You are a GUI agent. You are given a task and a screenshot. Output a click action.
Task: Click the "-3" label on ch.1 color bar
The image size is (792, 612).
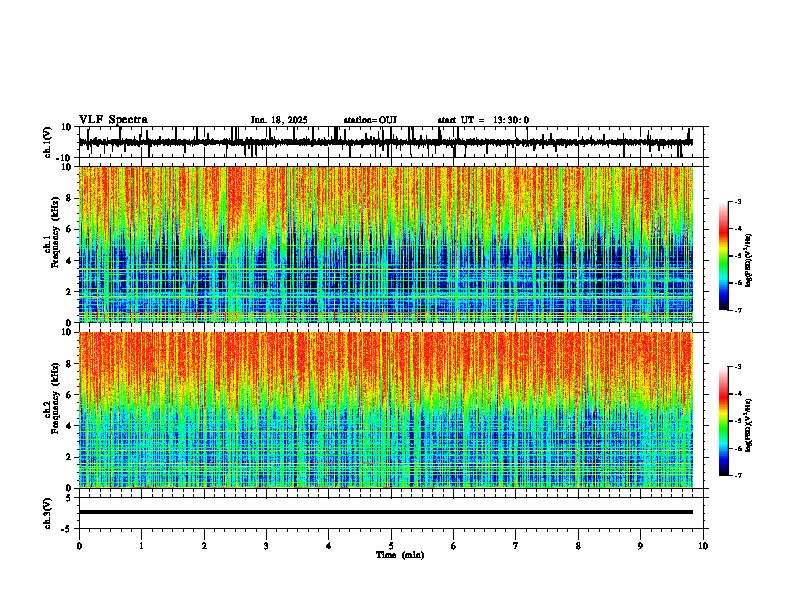(x=738, y=201)
